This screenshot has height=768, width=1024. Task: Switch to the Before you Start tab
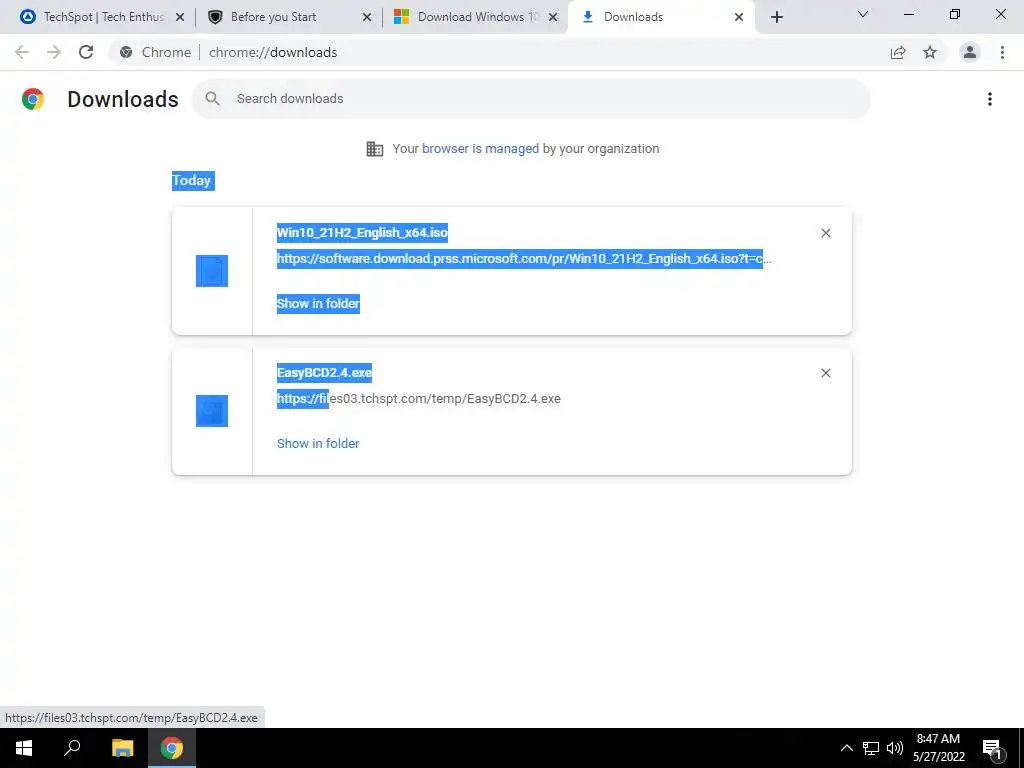pyautogui.click(x=287, y=17)
